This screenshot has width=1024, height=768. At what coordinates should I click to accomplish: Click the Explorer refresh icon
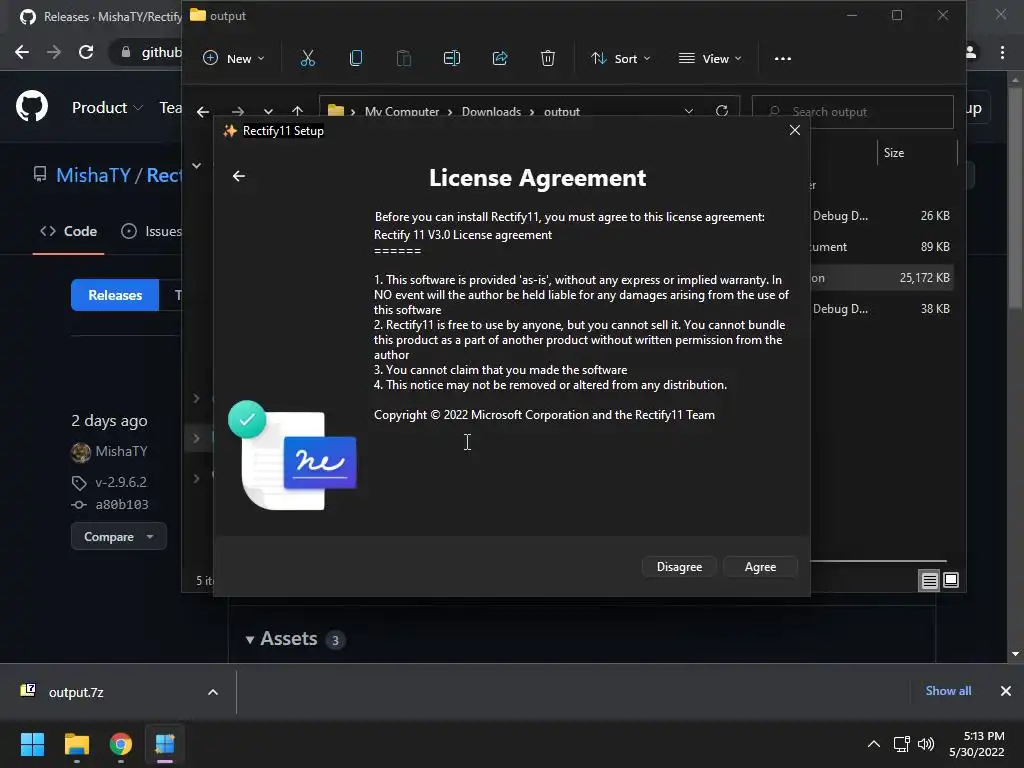(722, 111)
